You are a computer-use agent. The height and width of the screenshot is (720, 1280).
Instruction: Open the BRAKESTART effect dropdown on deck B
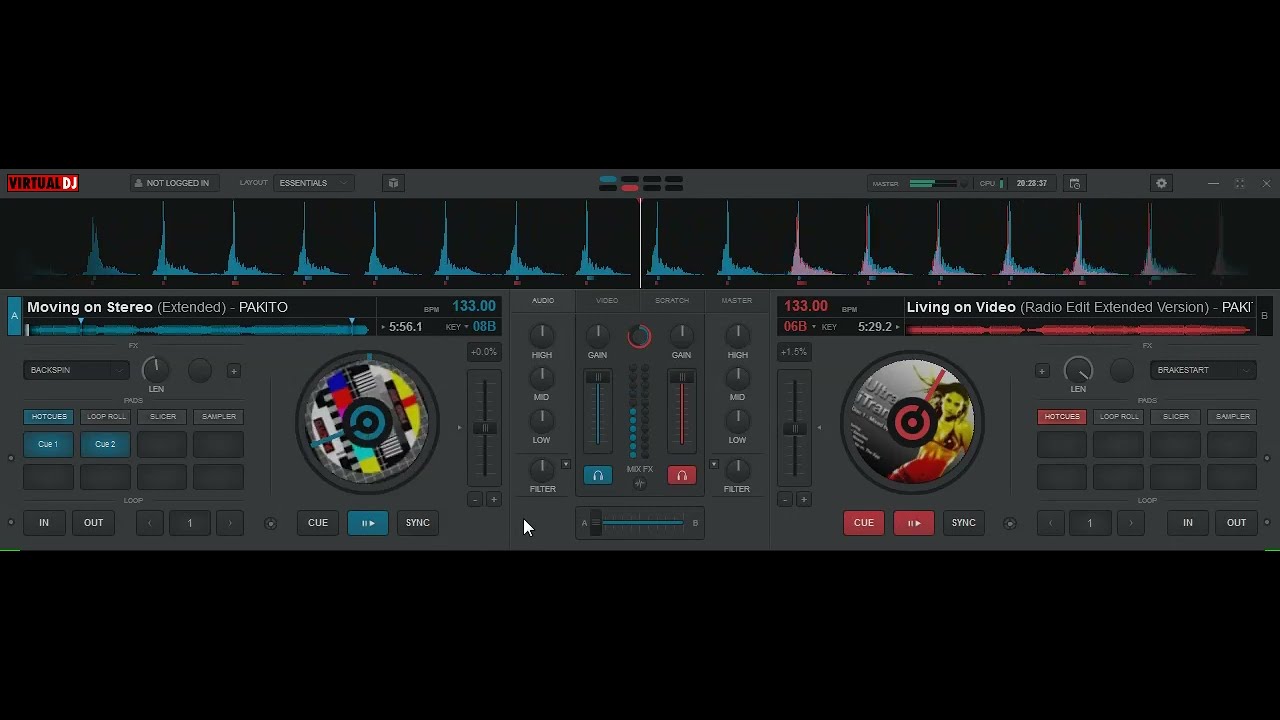pyautogui.click(x=1203, y=370)
